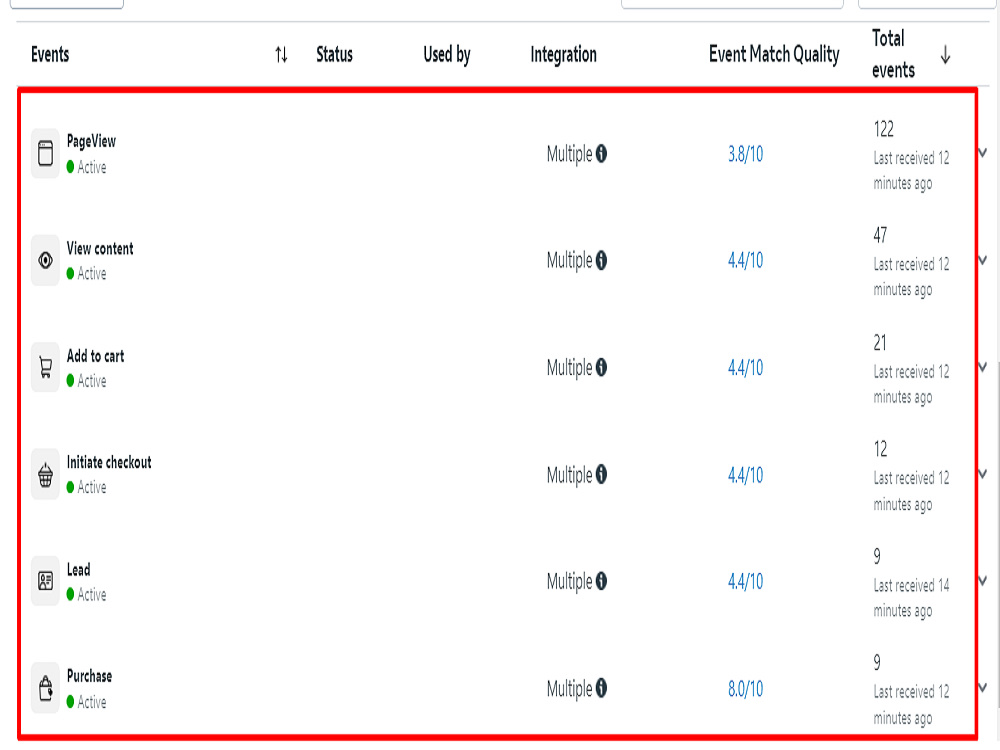Click the Integration column header
Screen dimensions: 1000x750
(x=564, y=55)
